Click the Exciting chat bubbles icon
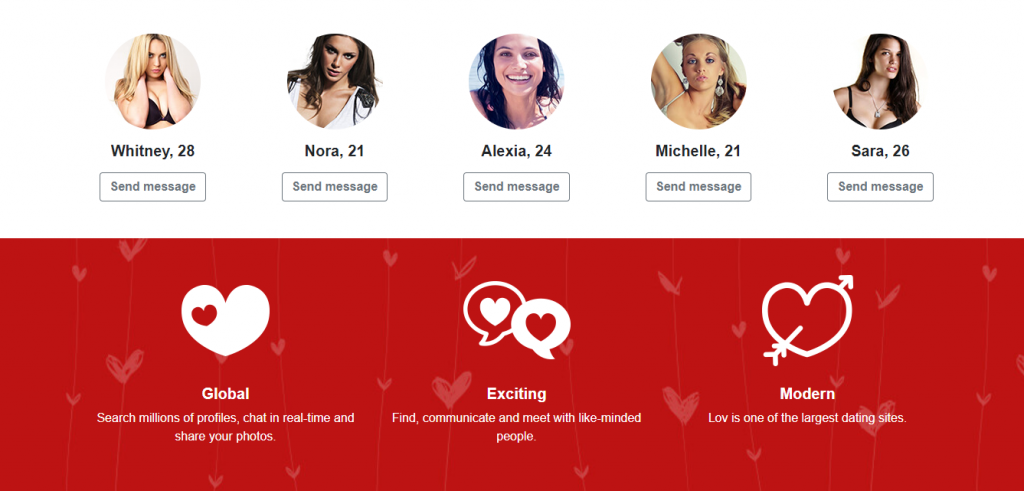The image size is (1024, 491). click(517, 320)
